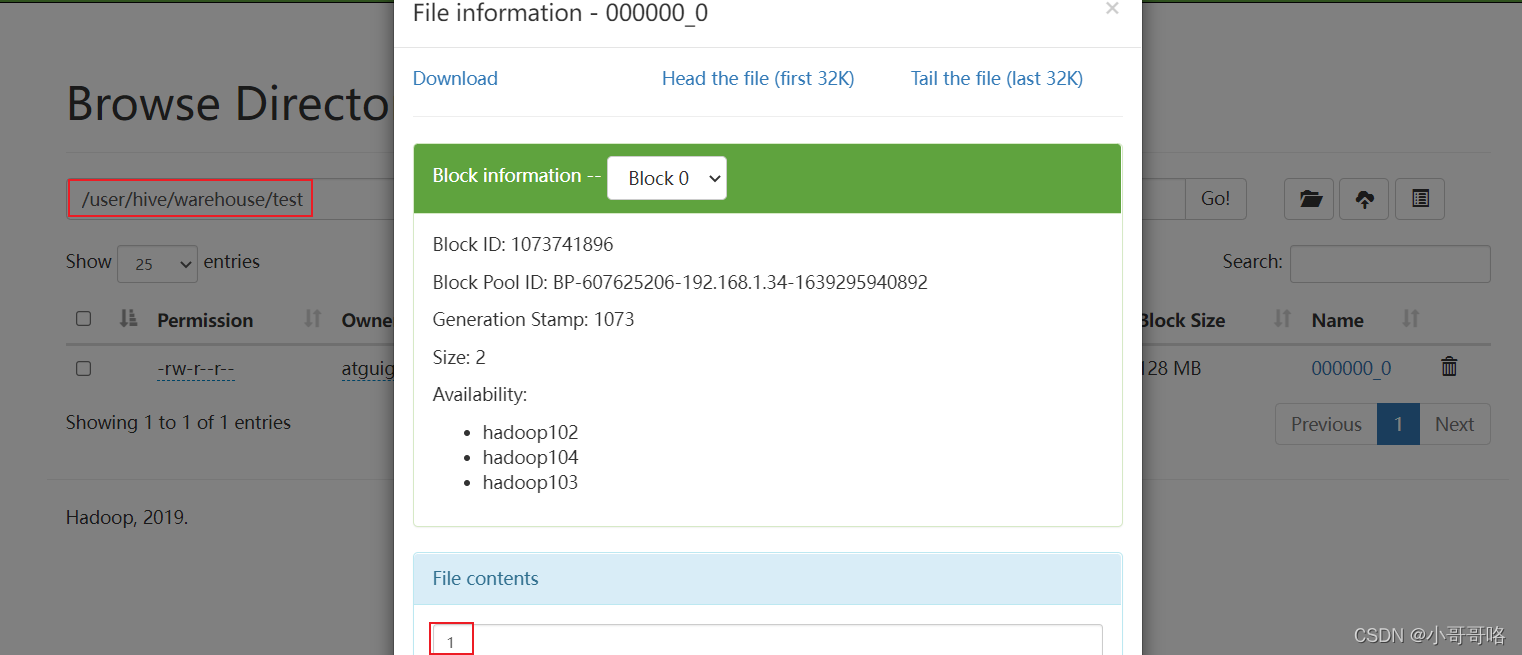1522x655 pixels.
Task: Click the upload files cloud icon
Action: tap(1364, 199)
